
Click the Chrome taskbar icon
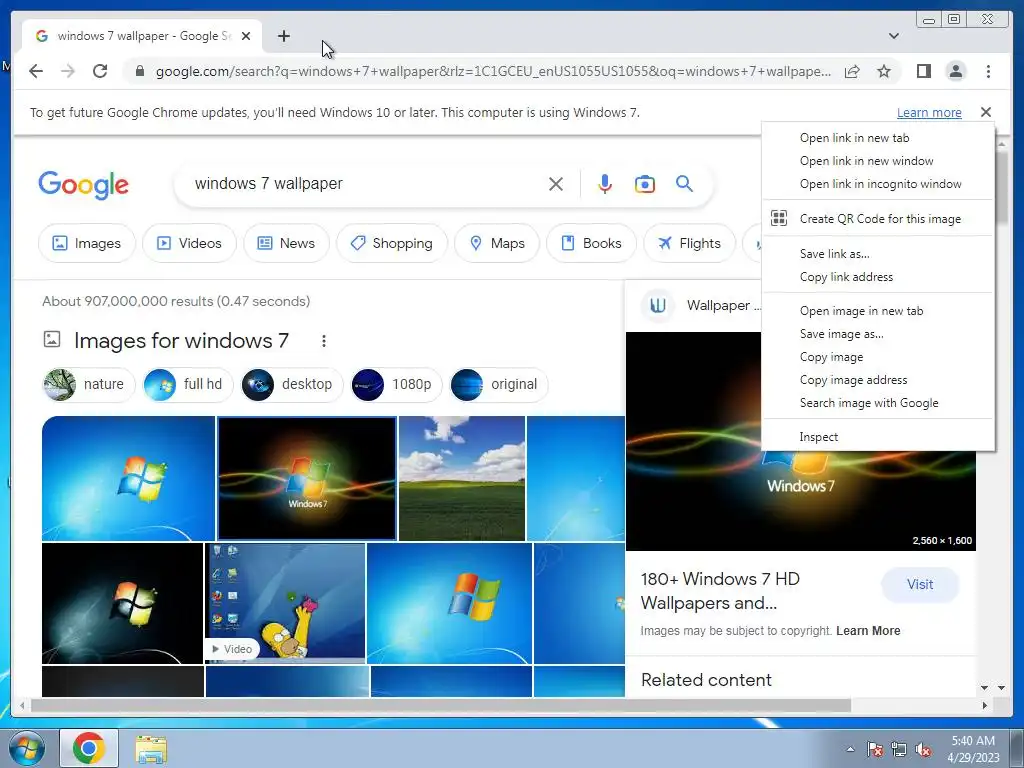click(89, 748)
